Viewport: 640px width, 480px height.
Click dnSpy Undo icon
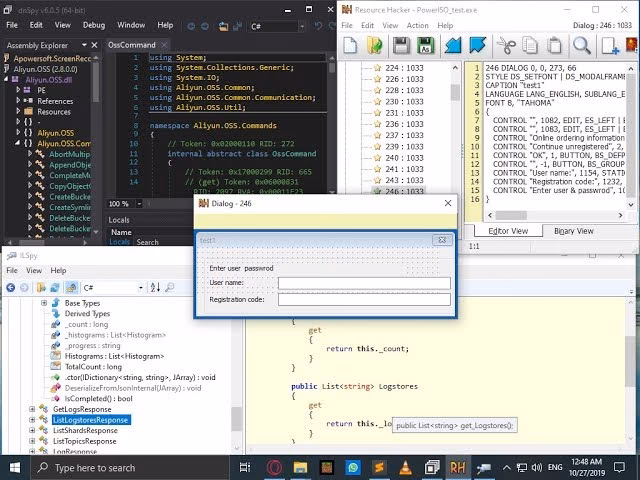tap(318, 27)
